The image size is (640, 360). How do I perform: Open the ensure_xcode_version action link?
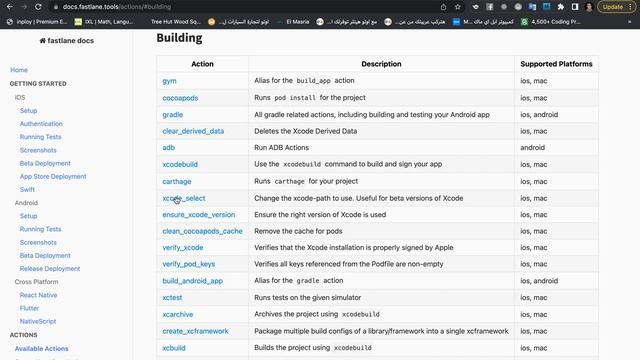coord(199,215)
